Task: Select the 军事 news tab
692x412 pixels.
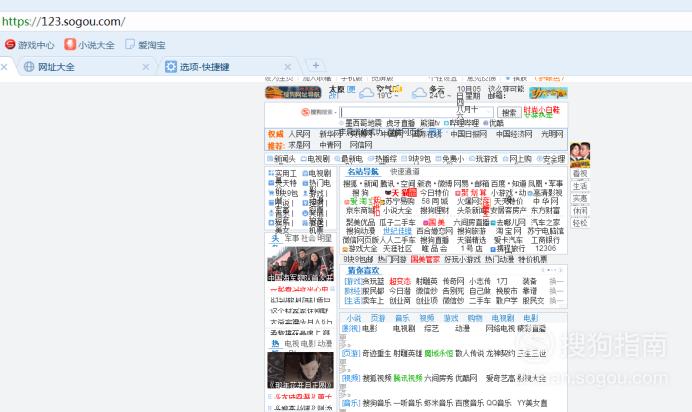Action: coord(292,238)
